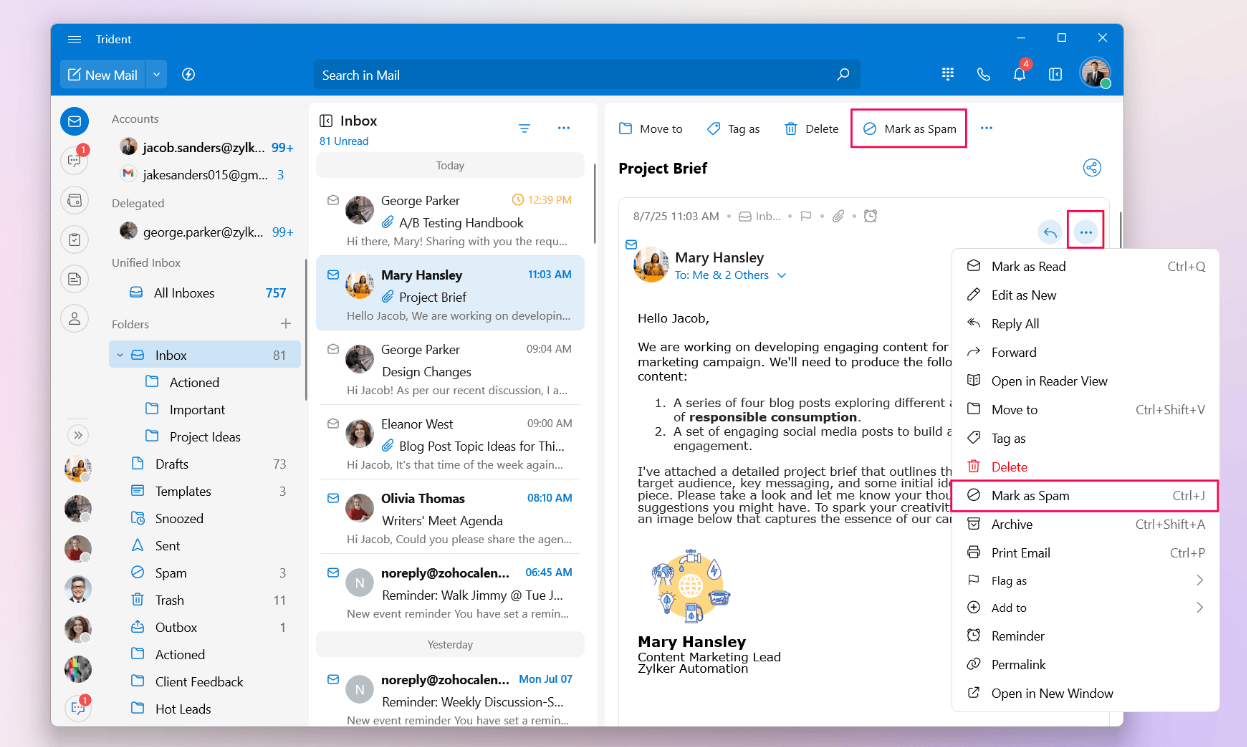Open the notes module icon in the sidebar
1247x747 pixels.
(x=73, y=279)
